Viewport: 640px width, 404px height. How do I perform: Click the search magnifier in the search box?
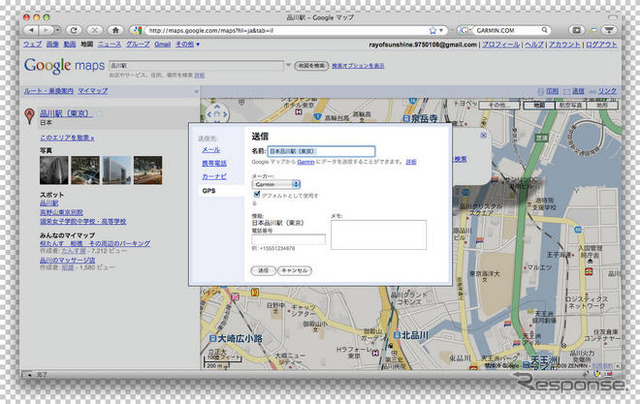click(x=544, y=30)
